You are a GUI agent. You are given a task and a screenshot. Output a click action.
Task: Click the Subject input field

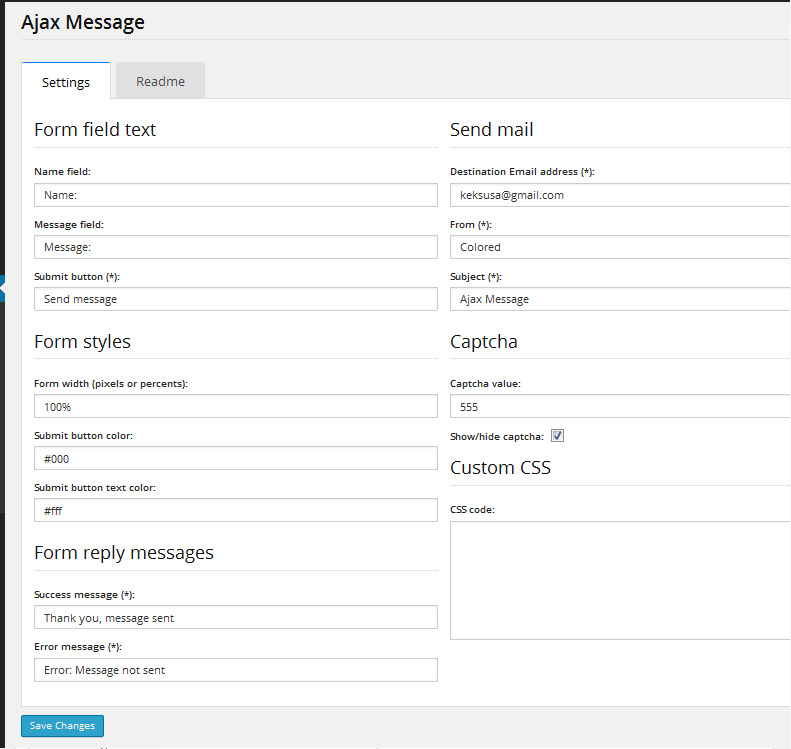click(x=620, y=299)
